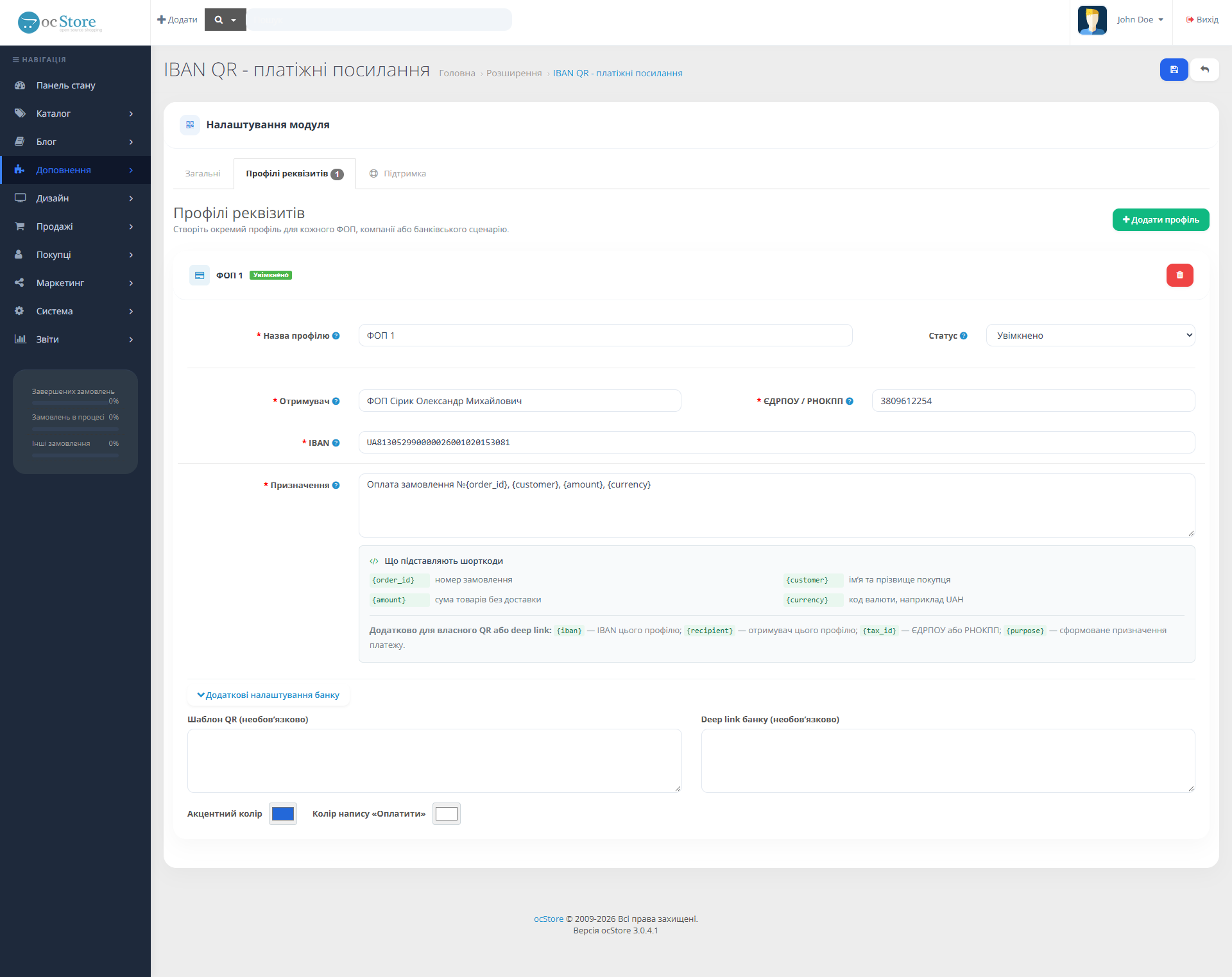Open the Підтримка tab
The height and width of the screenshot is (977, 1232).
coord(398,174)
